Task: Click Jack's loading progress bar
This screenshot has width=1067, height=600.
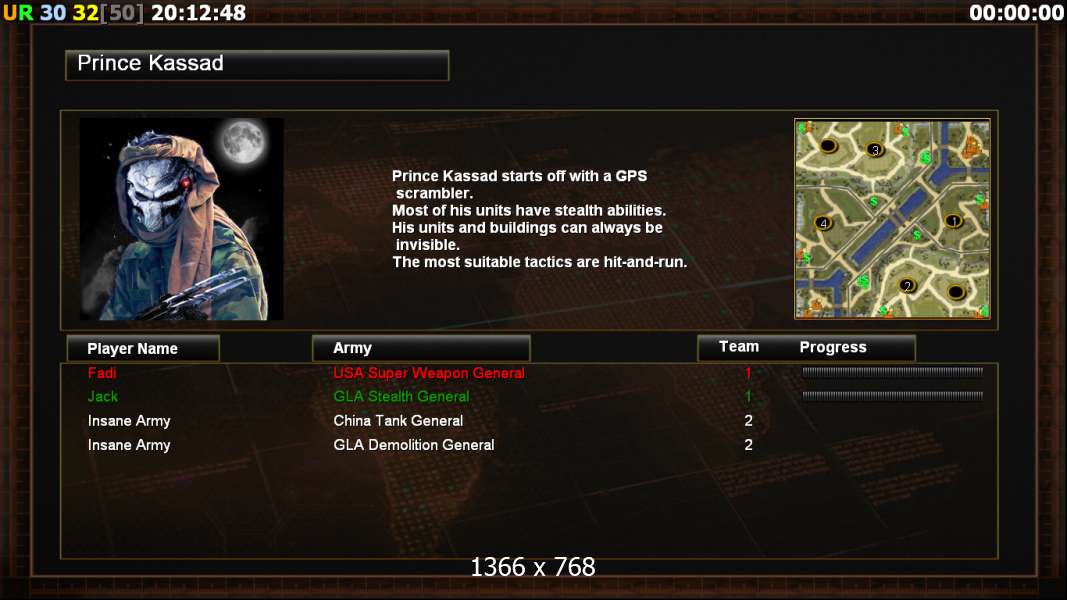Action: [x=892, y=395]
